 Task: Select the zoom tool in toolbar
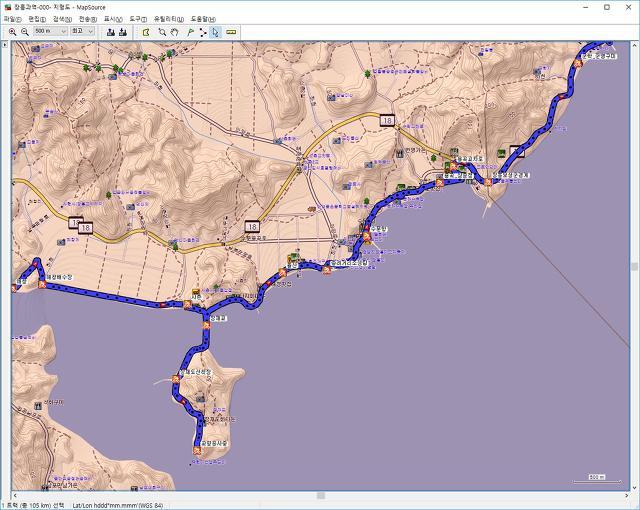point(162,32)
